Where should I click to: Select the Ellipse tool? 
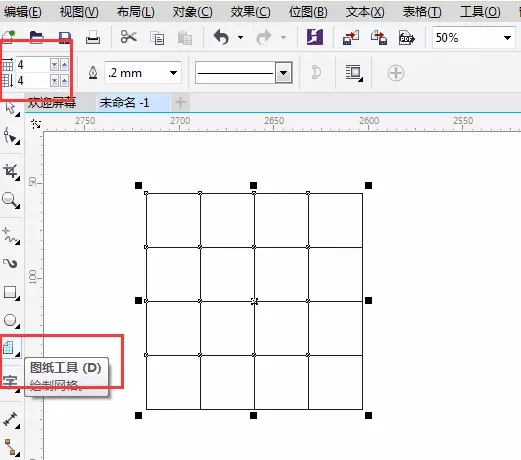pyautogui.click(x=11, y=321)
